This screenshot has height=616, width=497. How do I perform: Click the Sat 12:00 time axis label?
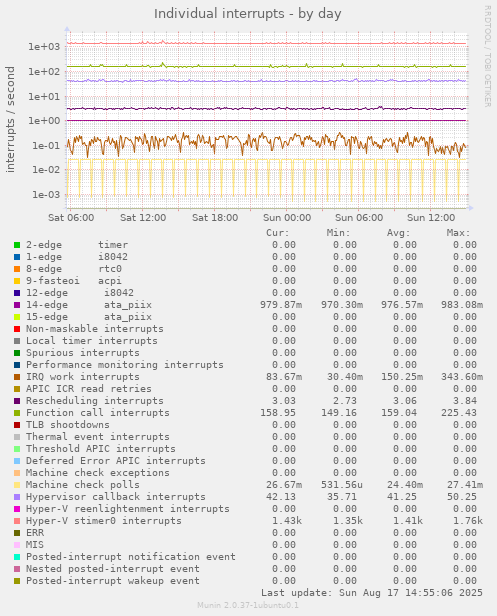pos(143,218)
